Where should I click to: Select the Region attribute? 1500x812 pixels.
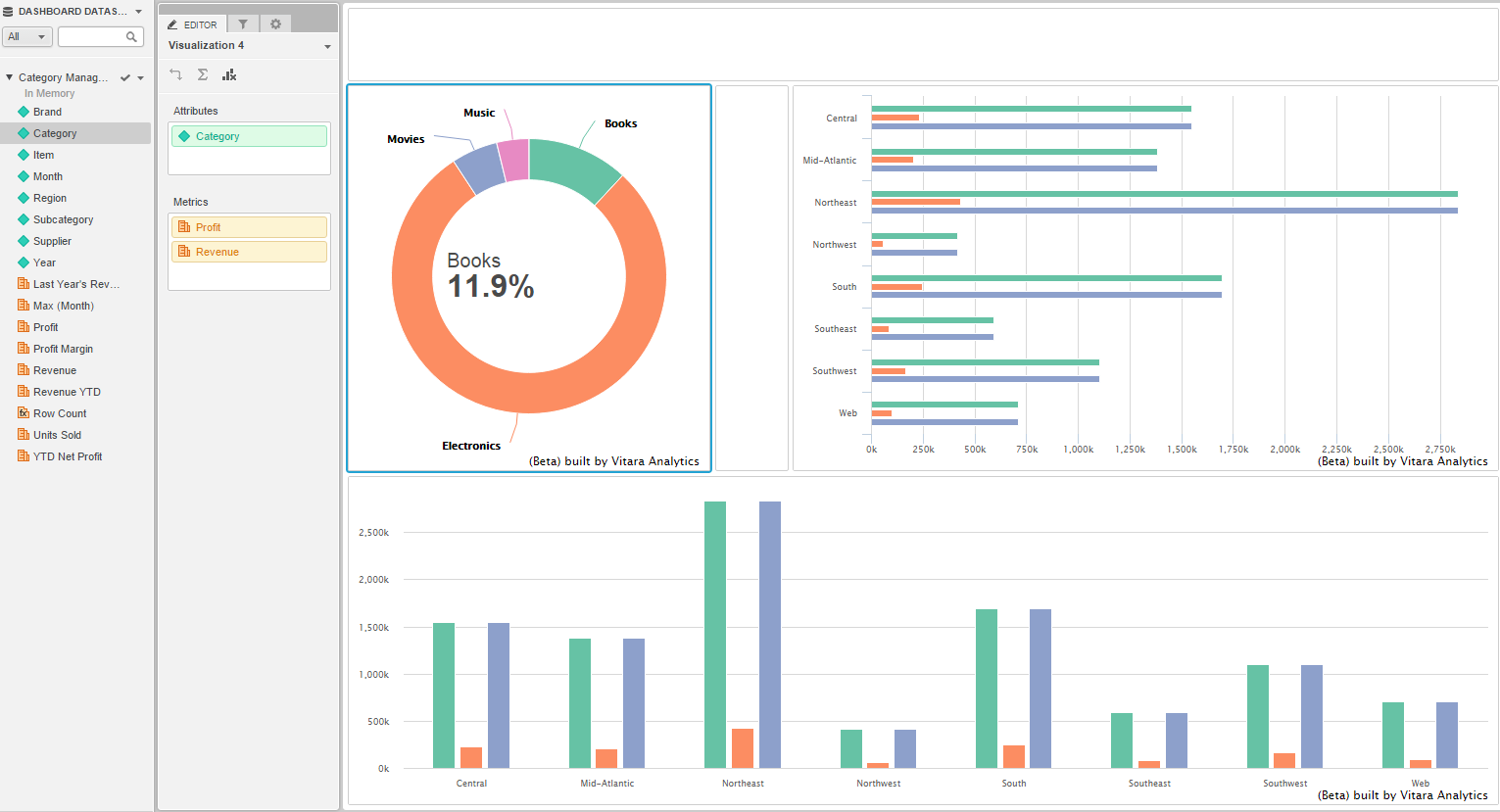[50, 198]
